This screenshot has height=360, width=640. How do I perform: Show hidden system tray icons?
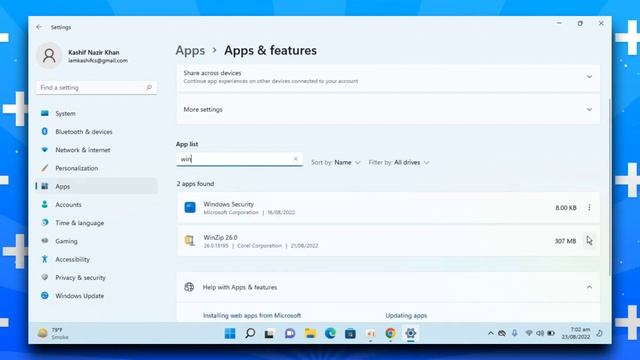click(x=490, y=333)
